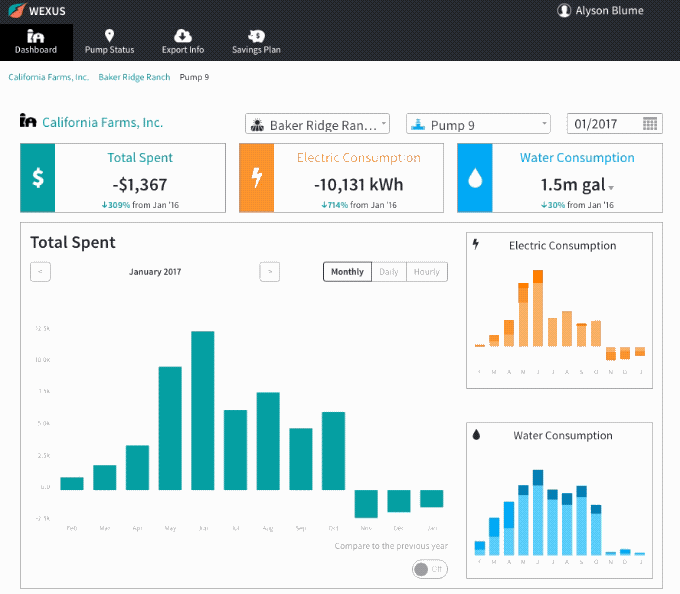The height and width of the screenshot is (594, 680).
Task: Click the Alyson Blume user avatar icon
Action: click(564, 10)
